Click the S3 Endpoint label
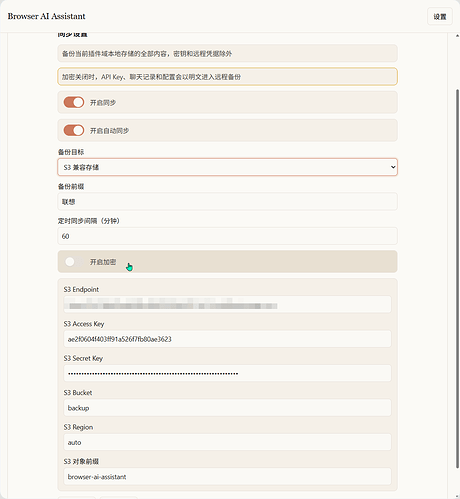The width and height of the screenshot is (460, 499). 81,289
